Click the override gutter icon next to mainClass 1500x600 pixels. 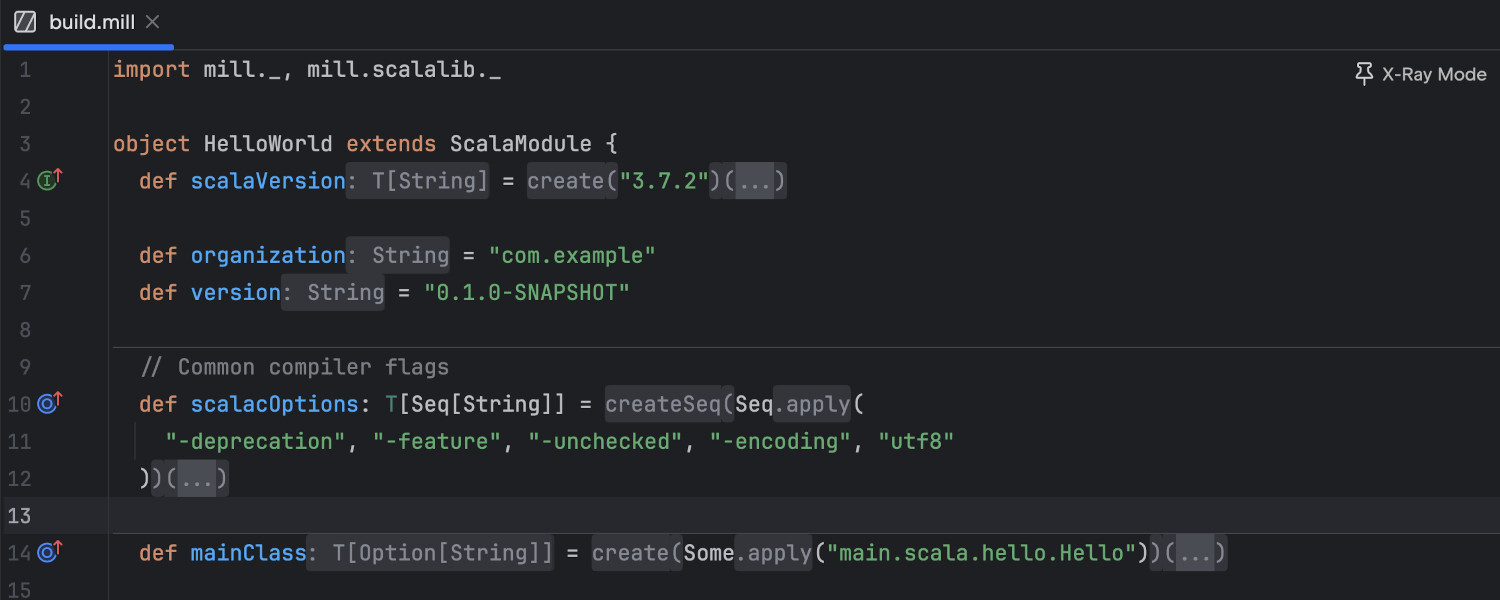(46, 552)
